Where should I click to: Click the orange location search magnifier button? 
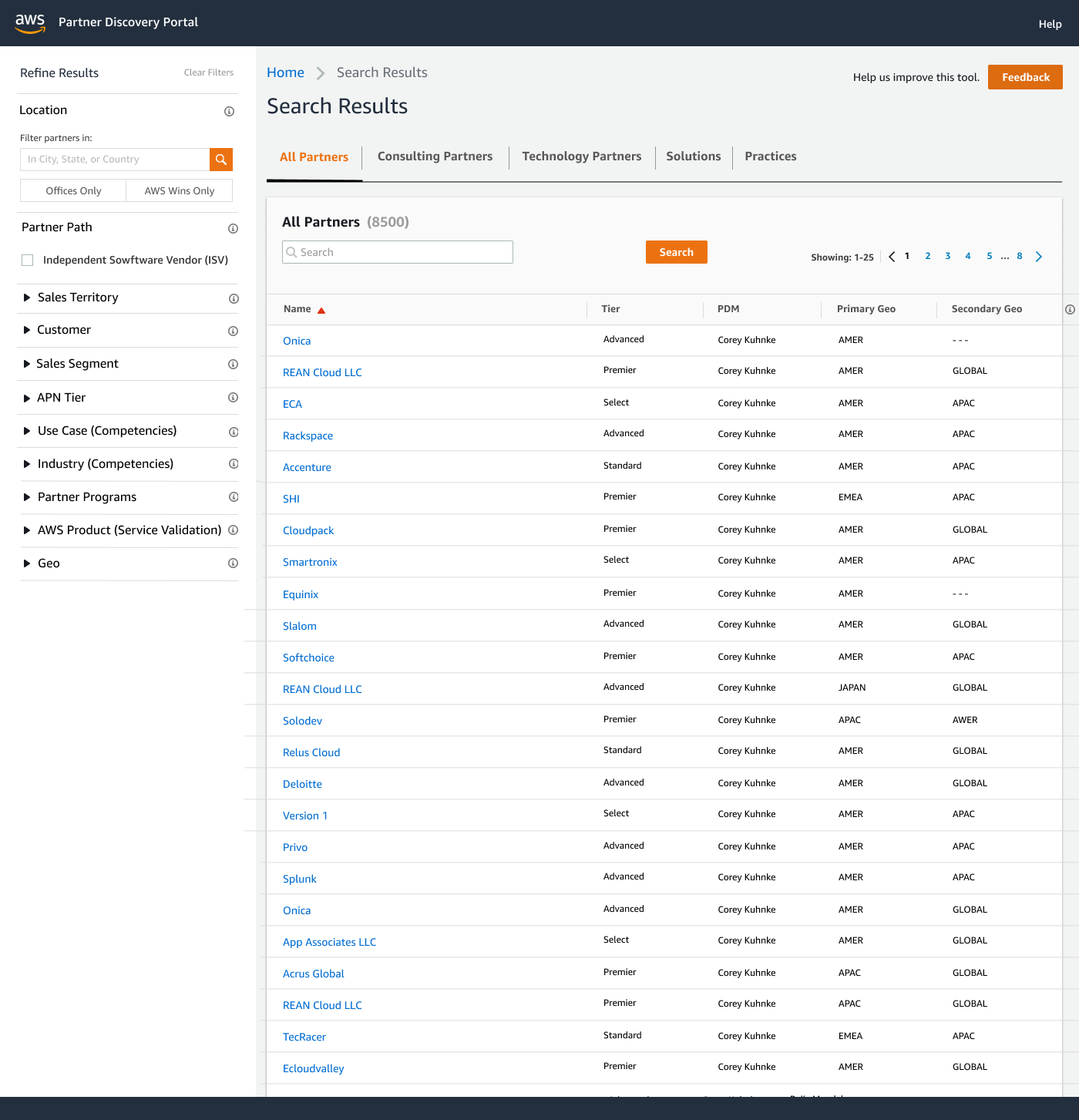[x=221, y=160]
